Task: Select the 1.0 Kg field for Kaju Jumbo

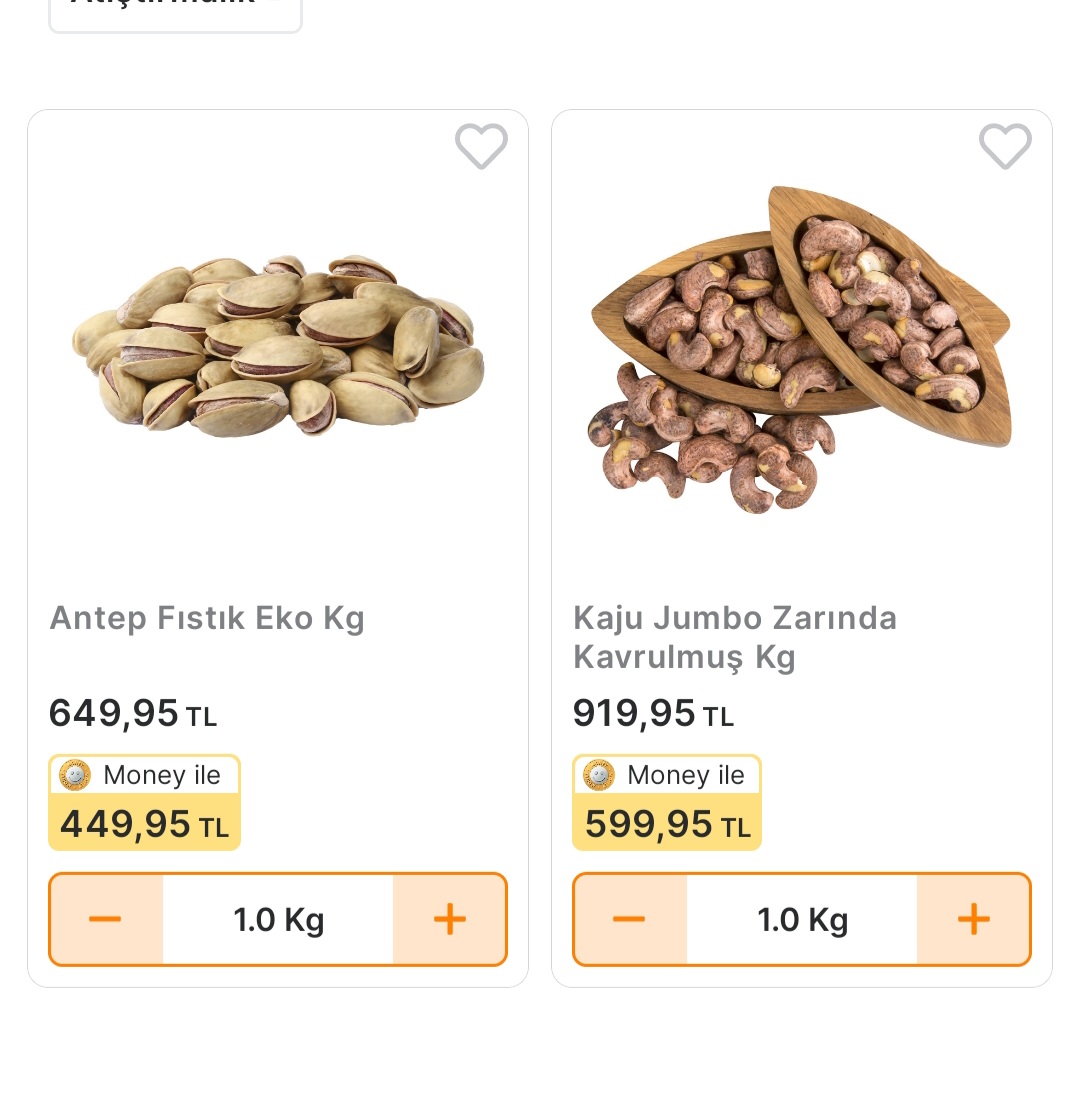Action: [802, 920]
